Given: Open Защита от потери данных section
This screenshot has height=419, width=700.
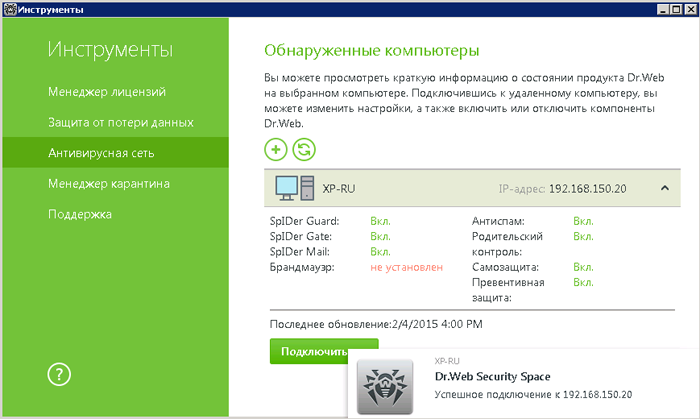Looking at the screenshot, I should 121,122.
